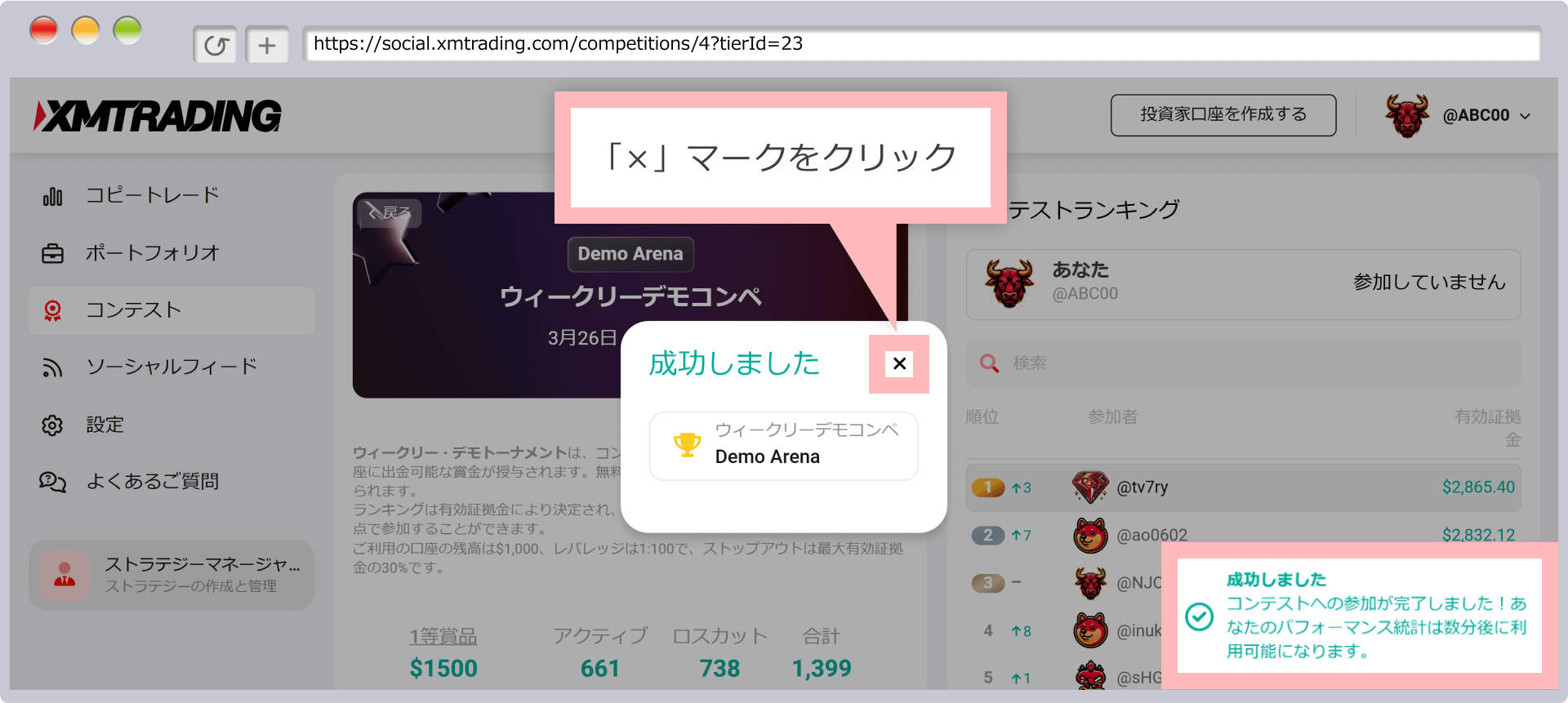This screenshot has height=703, width=1568.
Task: Click the browser reload button
Action: [x=216, y=45]
